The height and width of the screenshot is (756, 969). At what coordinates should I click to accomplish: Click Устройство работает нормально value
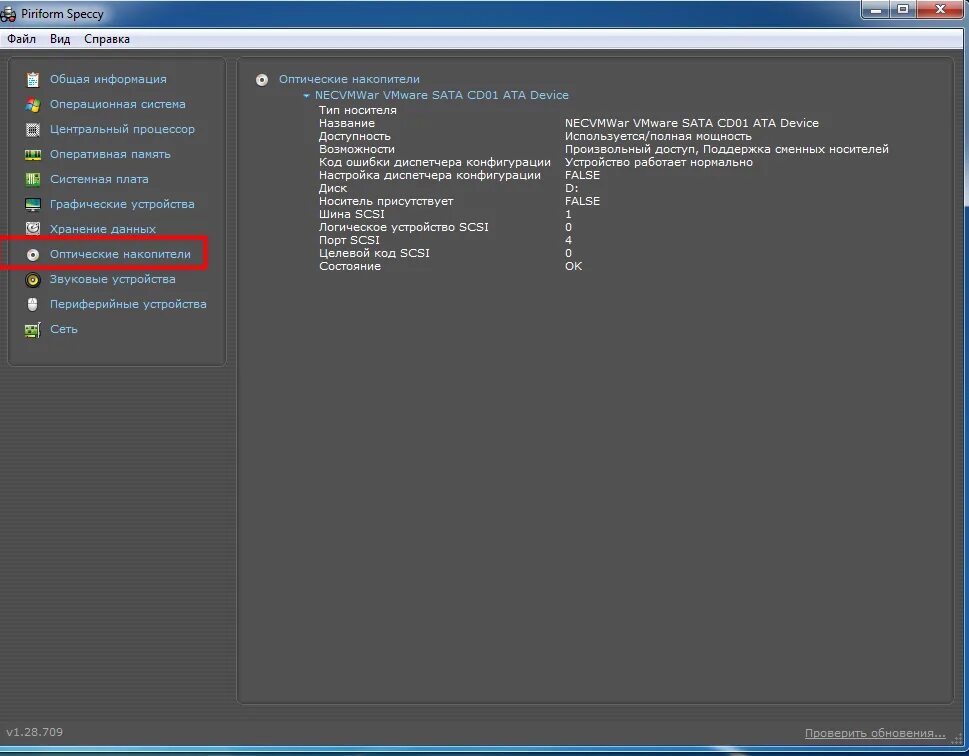tap(659, 162)
